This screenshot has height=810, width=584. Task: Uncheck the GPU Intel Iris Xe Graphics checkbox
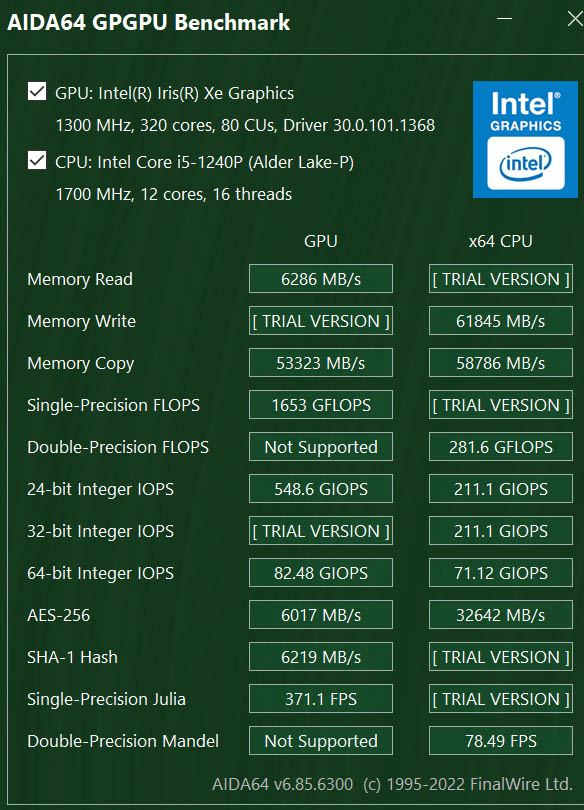pyautogui.click(x=37, y=91)
